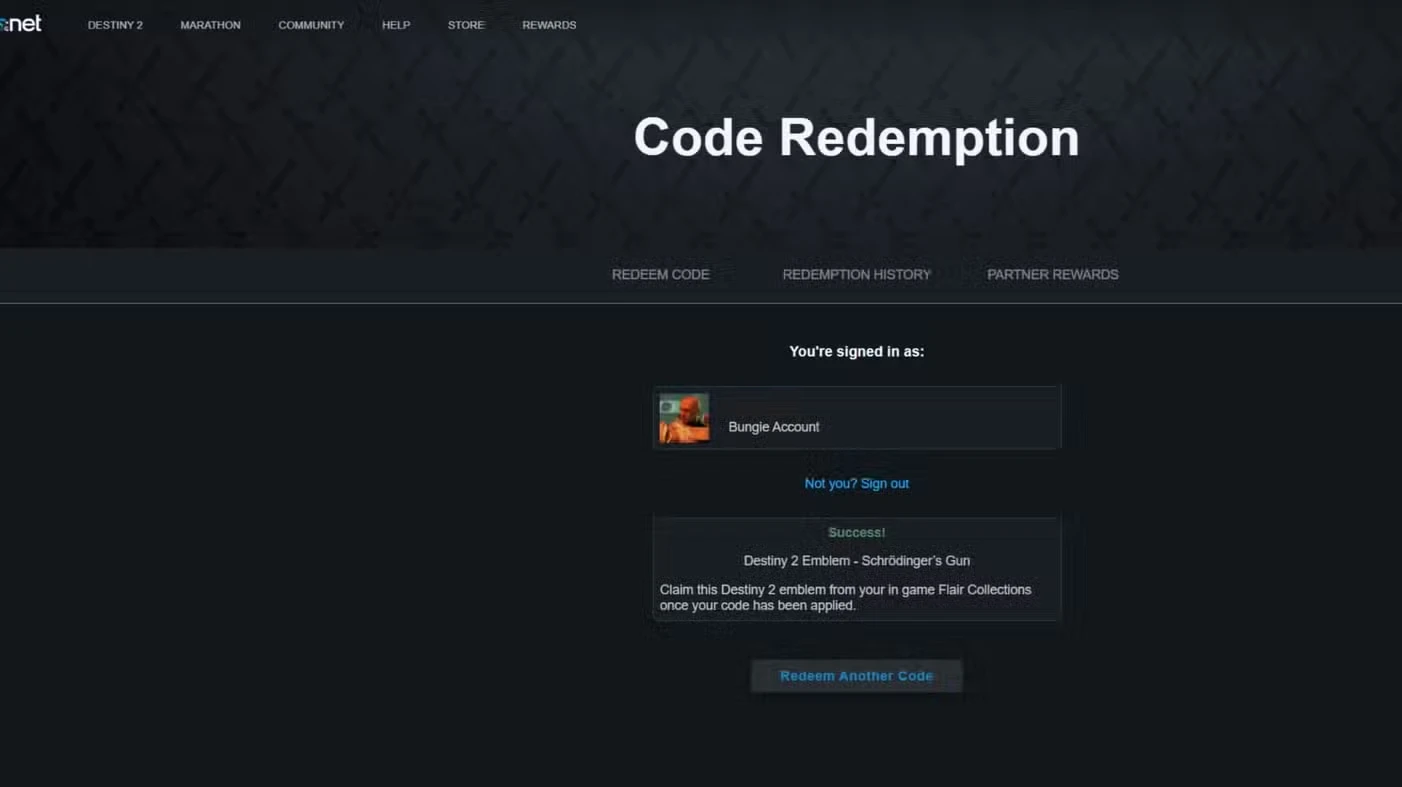
Task: Open the Rewards menu item
Action: (x=549, y=25)
